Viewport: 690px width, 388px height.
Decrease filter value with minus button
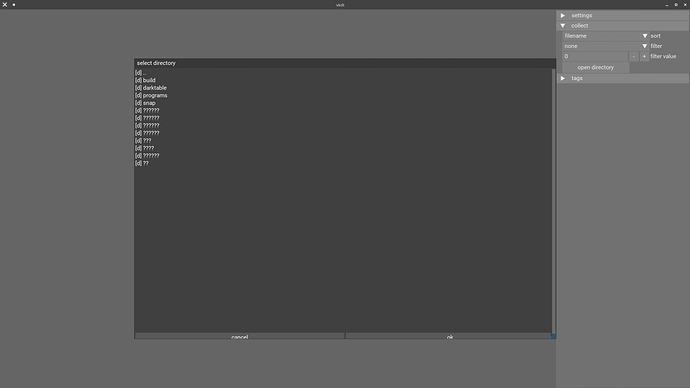coord(634,56)
